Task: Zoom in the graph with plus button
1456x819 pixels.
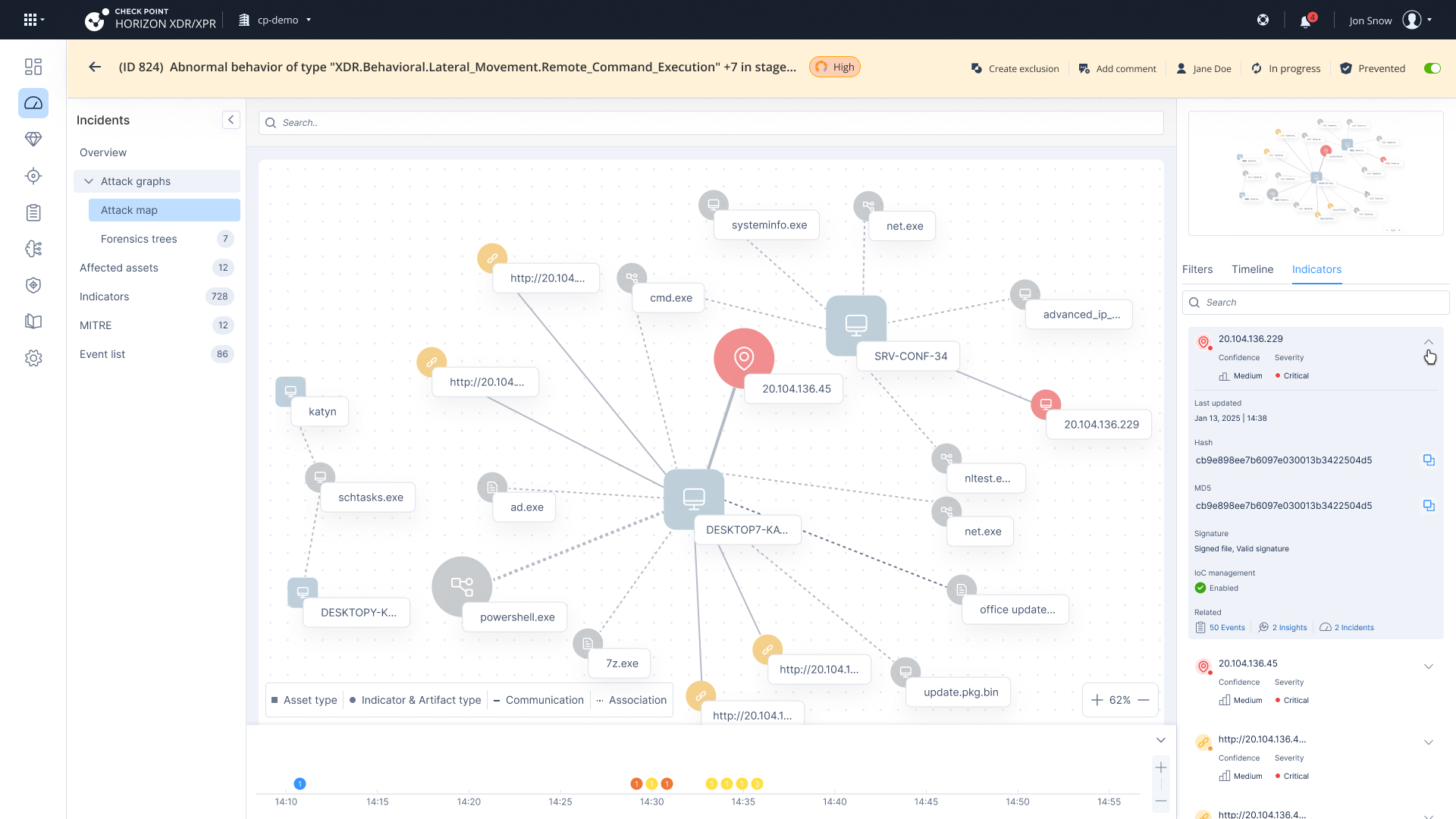Action: (x=1097, y=700)
